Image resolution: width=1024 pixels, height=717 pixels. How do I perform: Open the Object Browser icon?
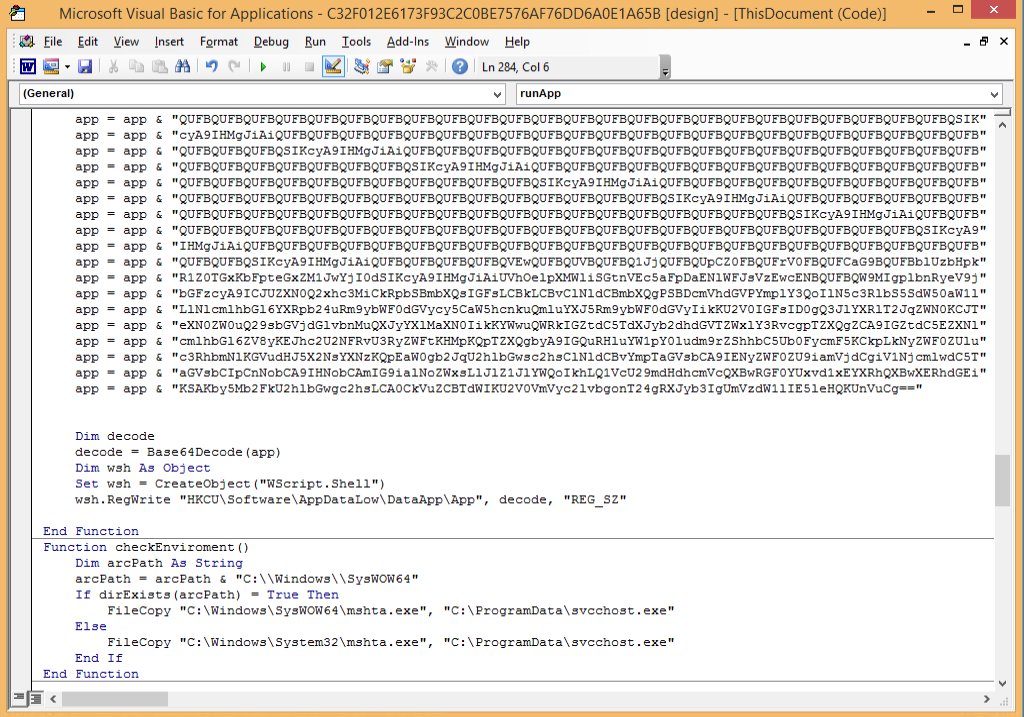click(408, 67)
